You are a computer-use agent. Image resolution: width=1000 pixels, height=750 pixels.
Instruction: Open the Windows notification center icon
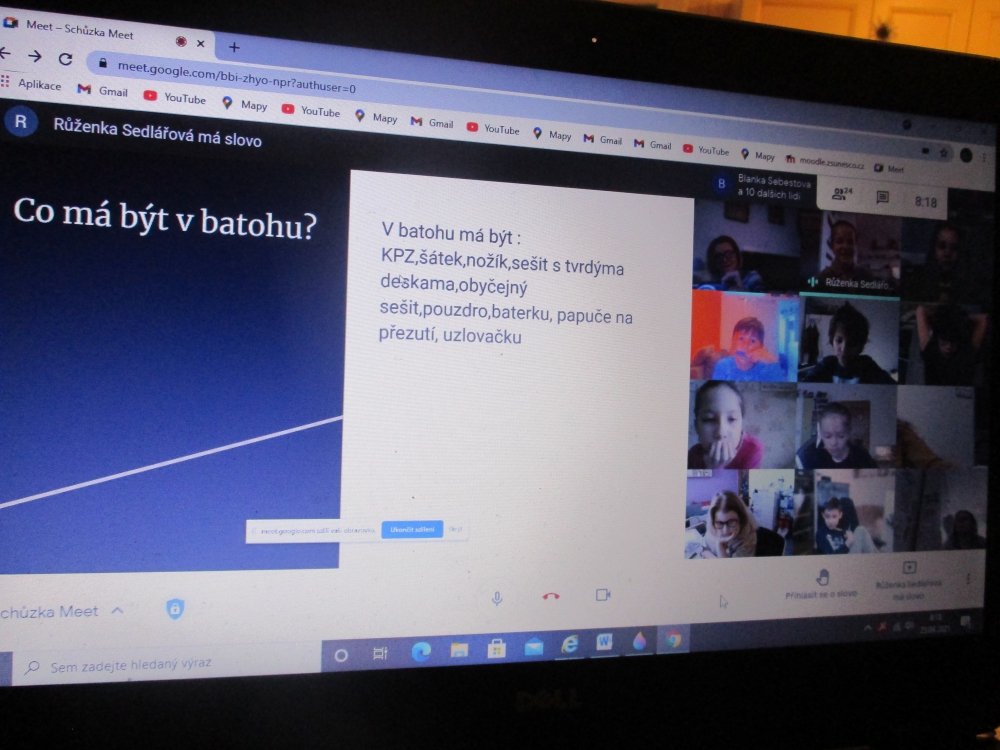[966, 621]
